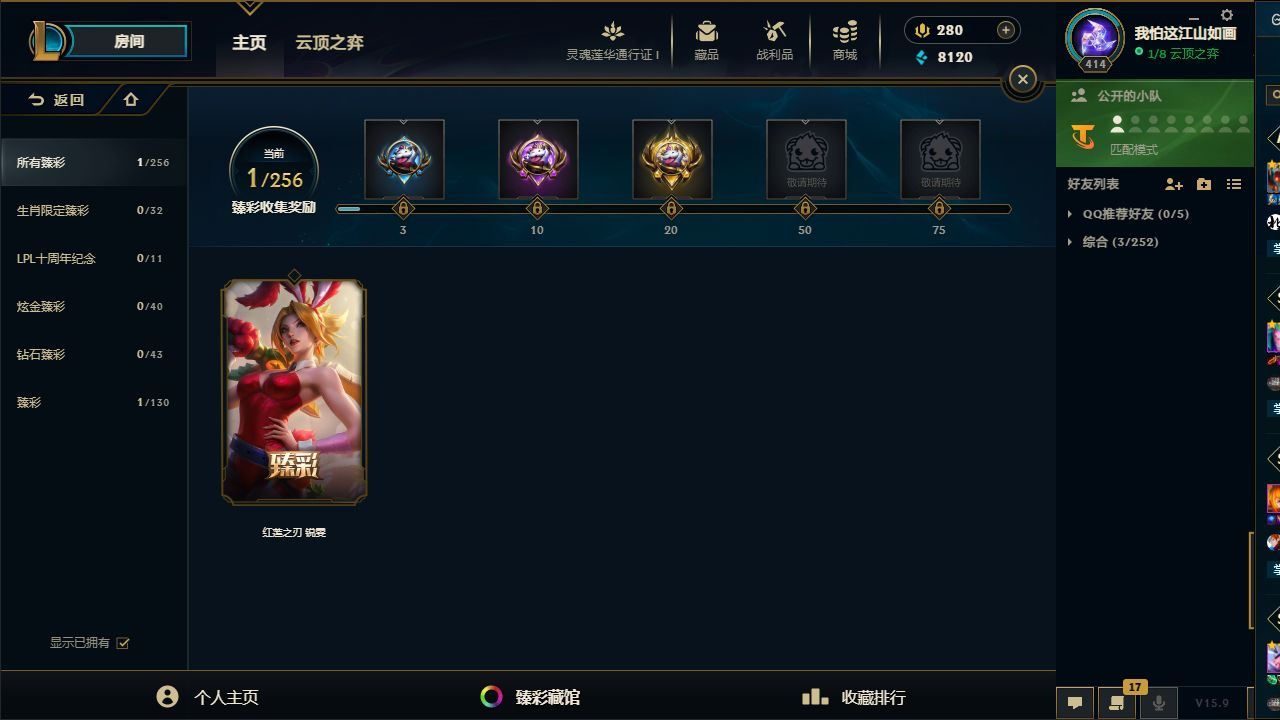Toggle the microphone mute button

[1159, 703]
